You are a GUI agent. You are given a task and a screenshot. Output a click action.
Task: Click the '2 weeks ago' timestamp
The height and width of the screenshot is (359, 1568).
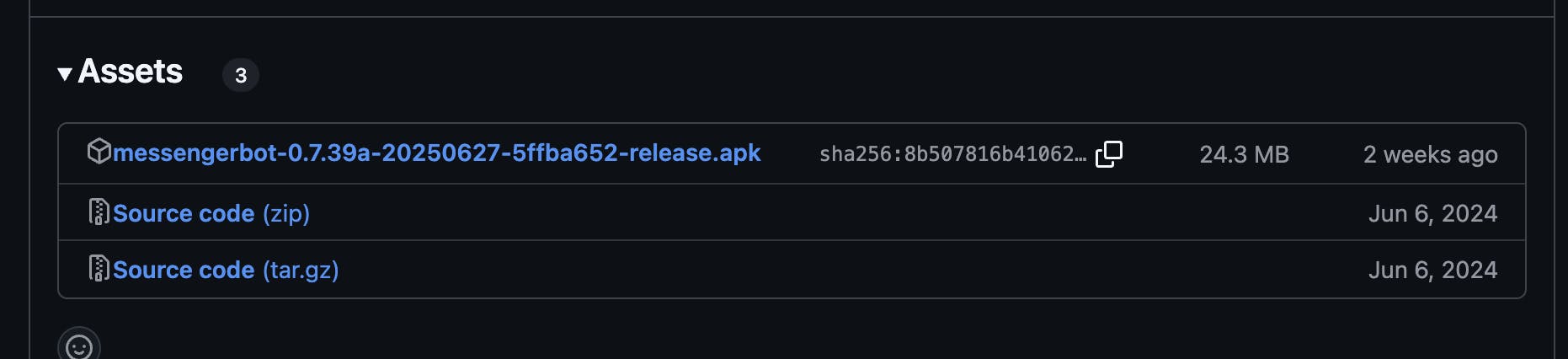1430,154
